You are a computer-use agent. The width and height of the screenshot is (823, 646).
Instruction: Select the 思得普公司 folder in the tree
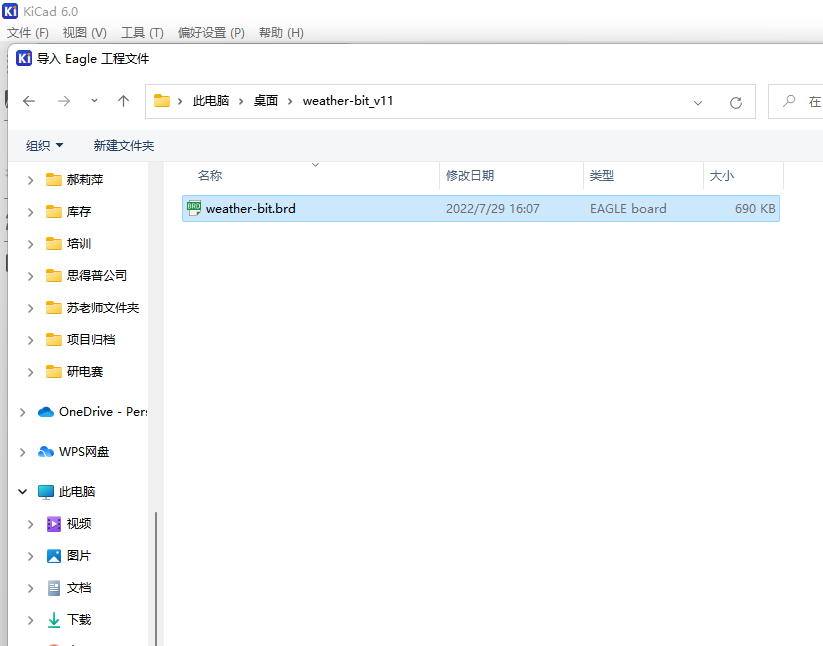97,276
